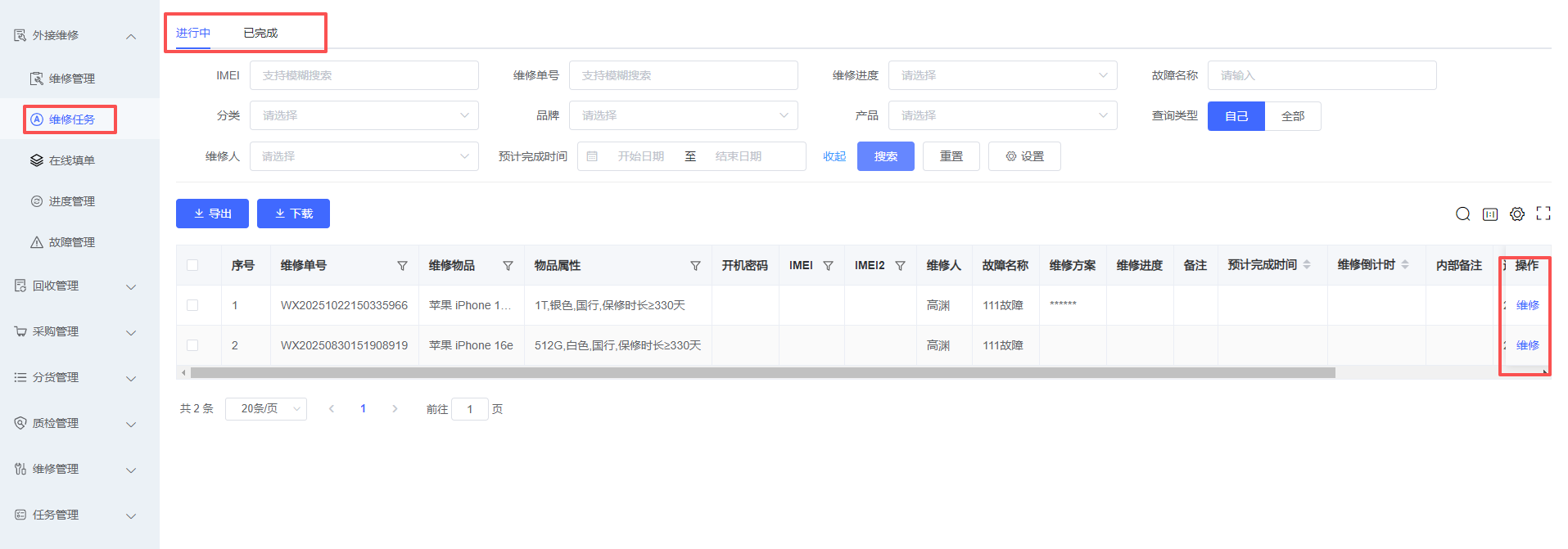
Task: Toggle fullscreen view icon
Action: click(x=1543, y=214)
